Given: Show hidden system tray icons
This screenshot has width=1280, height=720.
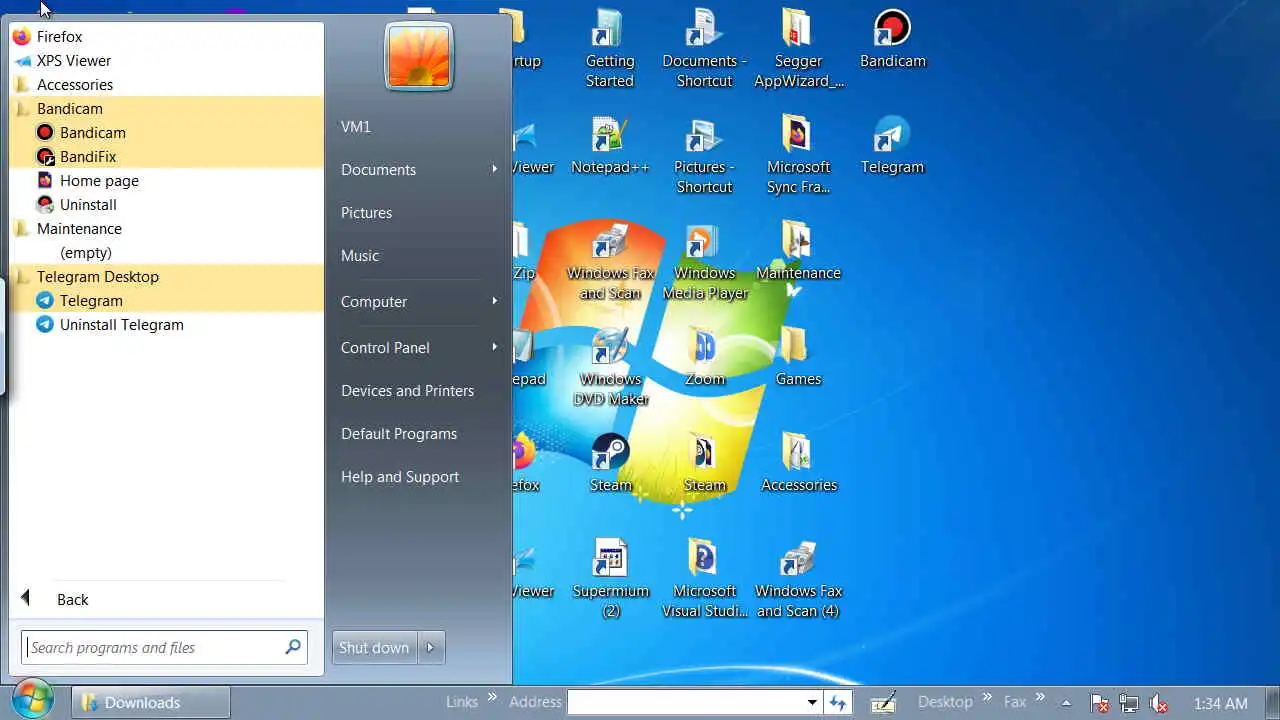Looking at the screenshot, I should pos(1066,702).
